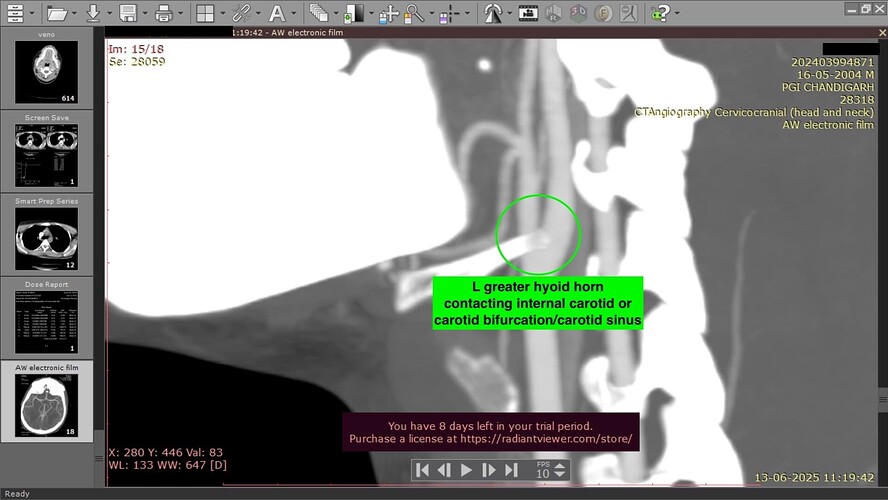Jump to last frame in cine controls
Screen dimensions: 888x500
(511, 470)
